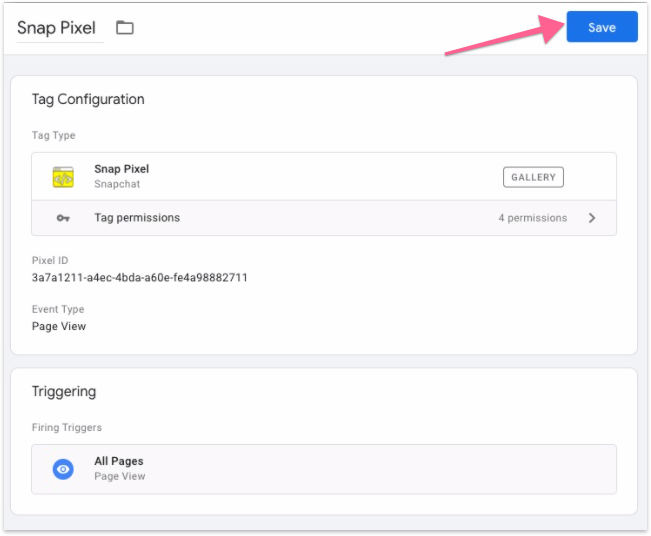
Task: Click the Save button
Action: click(x=601, y=28)
